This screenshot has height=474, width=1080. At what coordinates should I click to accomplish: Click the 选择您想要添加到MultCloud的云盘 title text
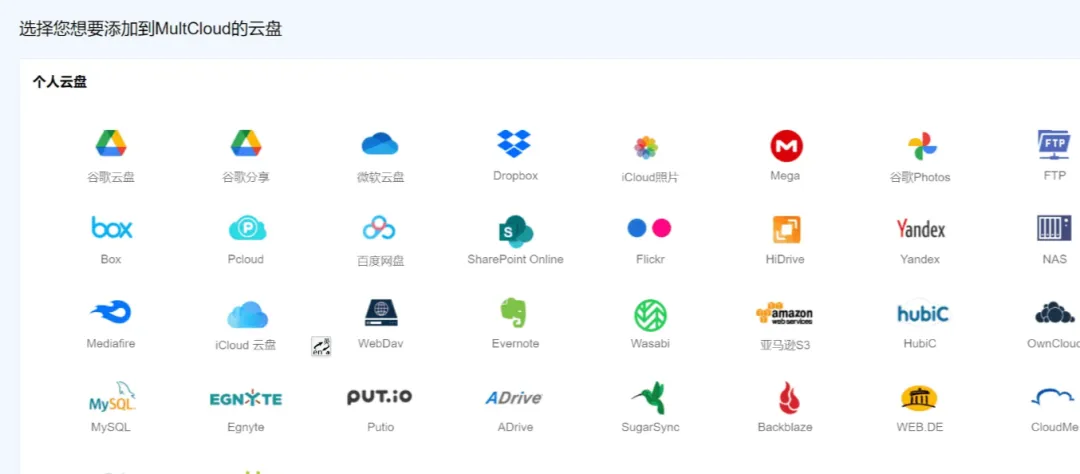tap(150, 29)
